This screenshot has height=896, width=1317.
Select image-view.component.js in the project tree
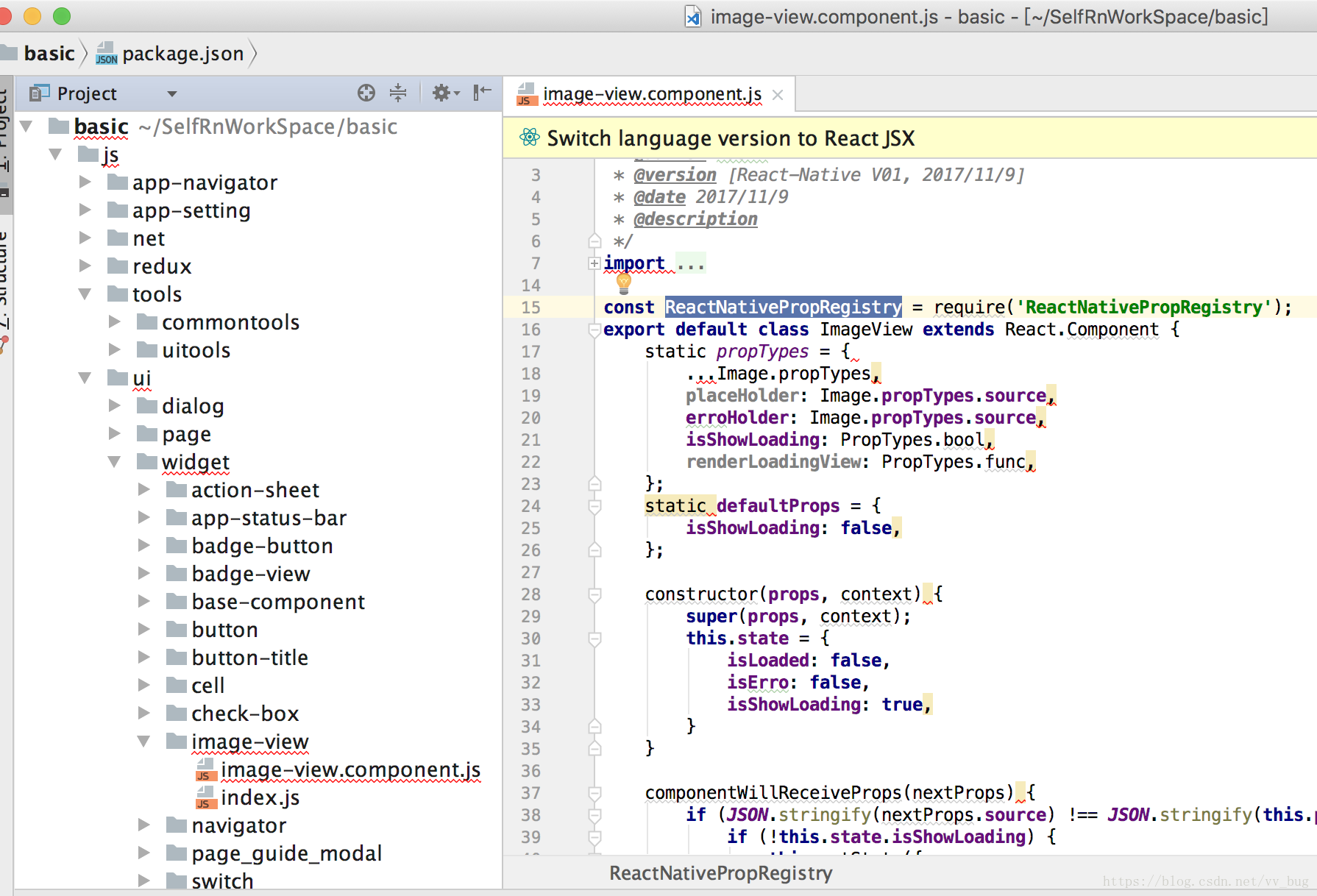350,770
